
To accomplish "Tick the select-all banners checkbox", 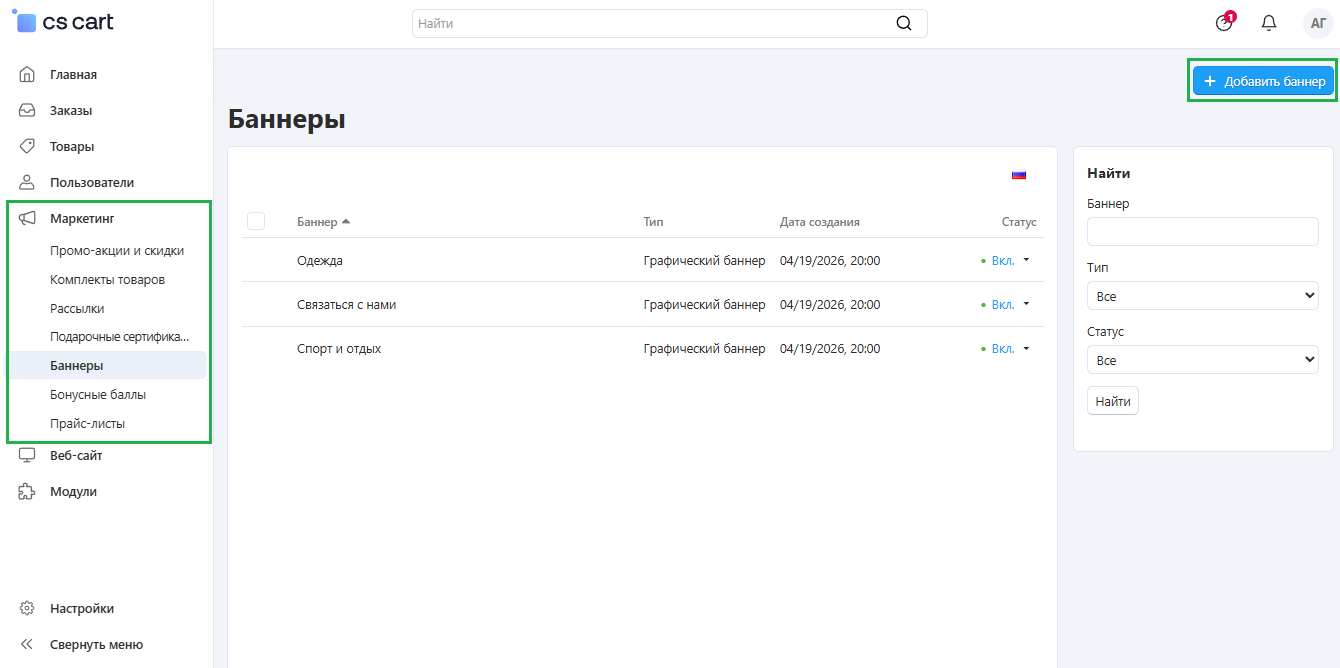I will 256,222.
